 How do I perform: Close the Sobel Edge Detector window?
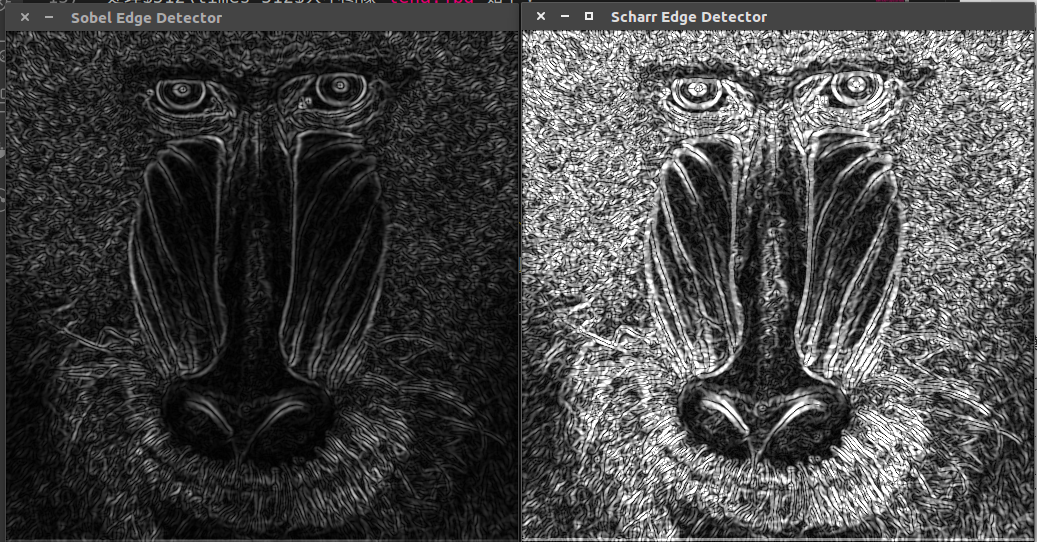pyautogui.click(x=24, y=18)
